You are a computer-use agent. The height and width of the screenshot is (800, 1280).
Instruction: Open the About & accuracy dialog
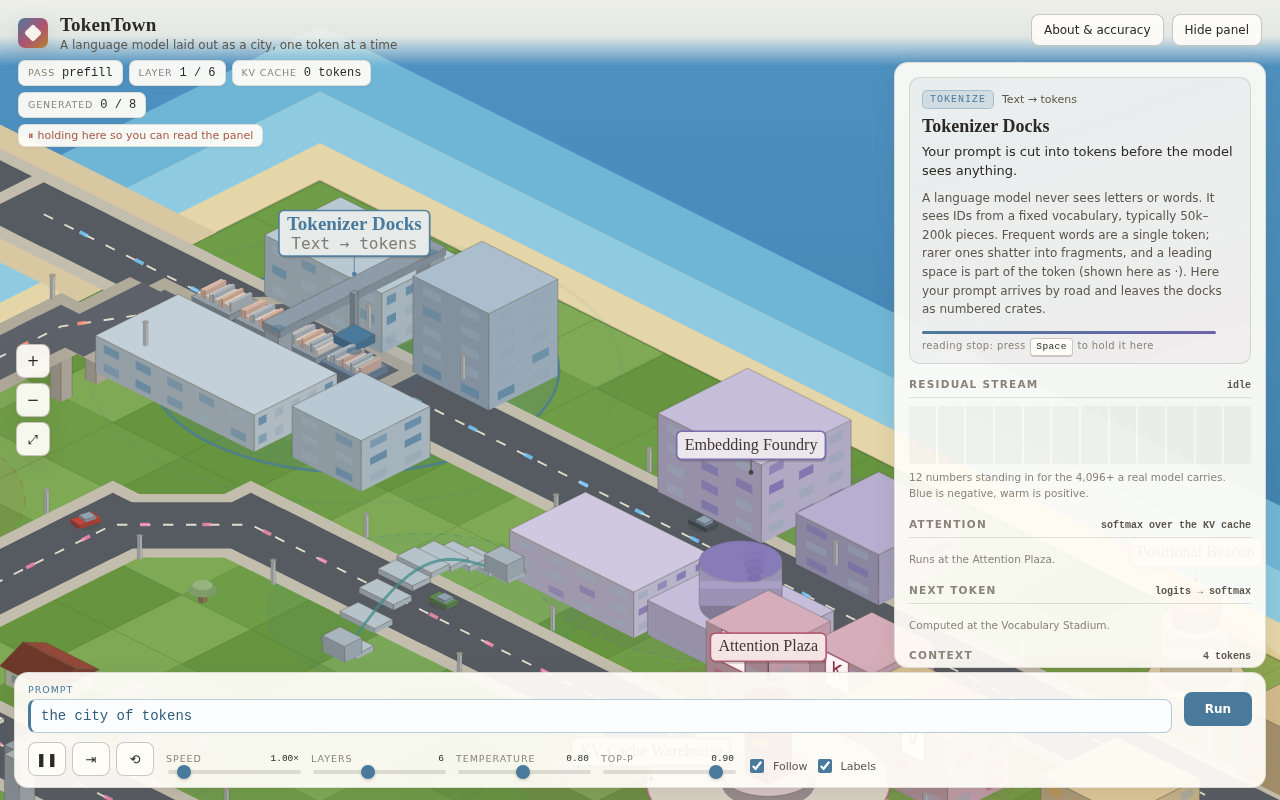(1097, 30)
